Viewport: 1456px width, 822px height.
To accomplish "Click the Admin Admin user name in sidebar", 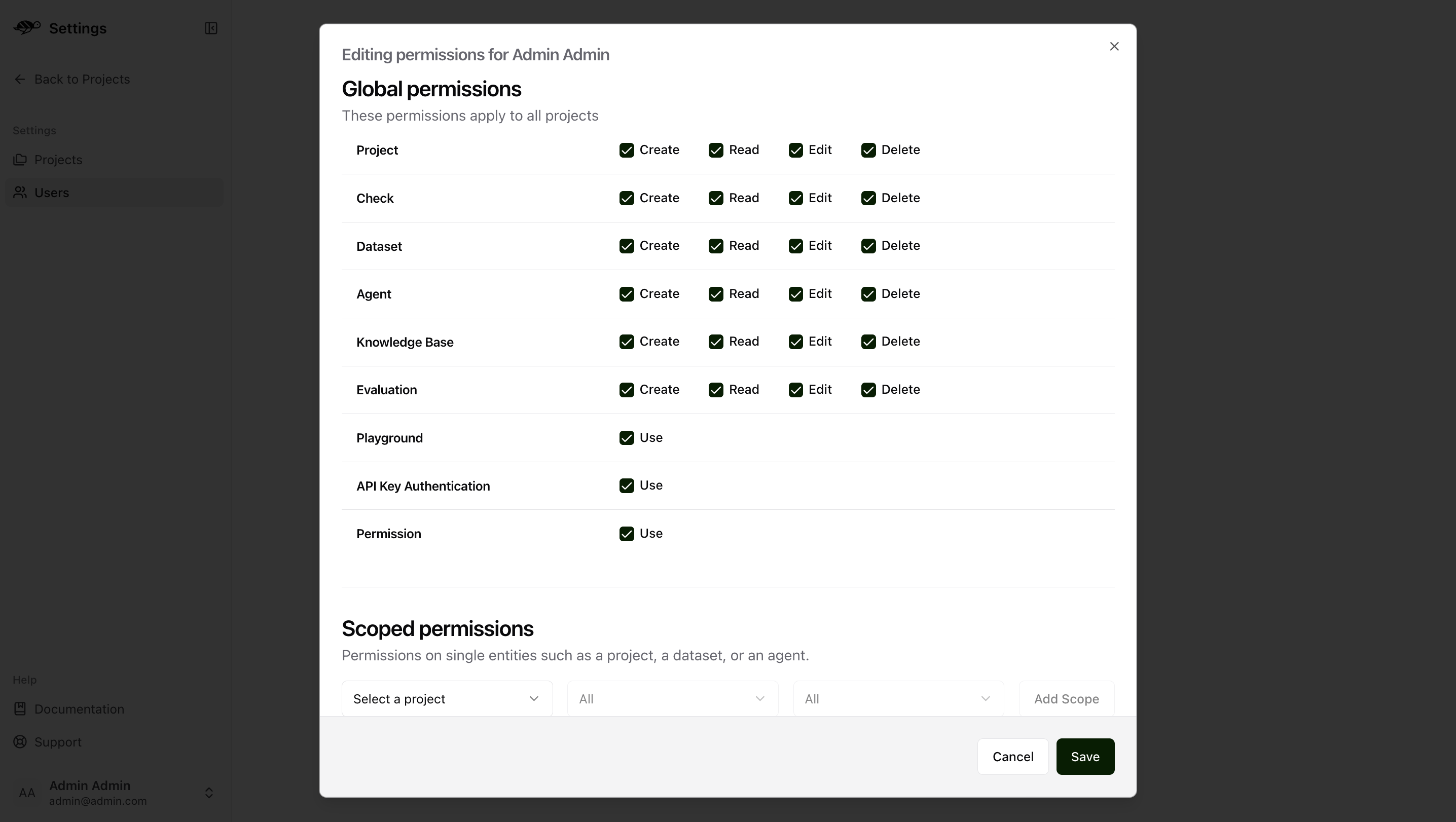I will (90, 786).
